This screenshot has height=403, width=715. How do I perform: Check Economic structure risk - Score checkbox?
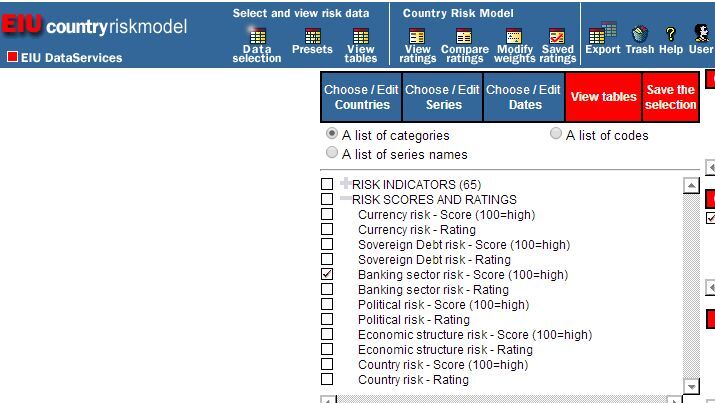327,334
